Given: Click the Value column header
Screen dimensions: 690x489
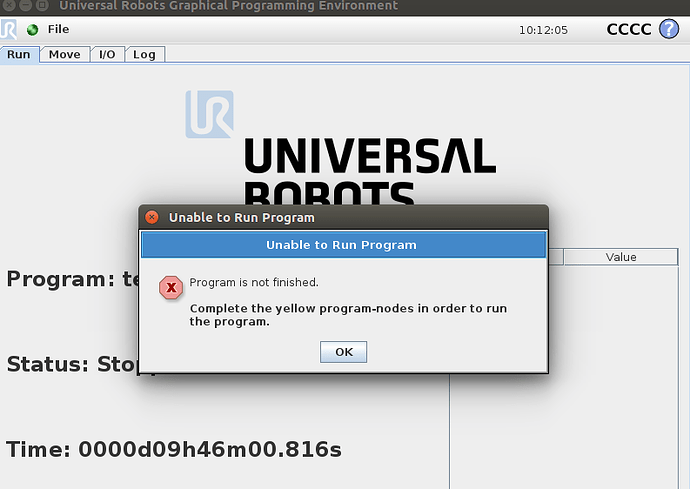Looking at the screenshot, I should pyautogui.click(x=620, y=257).
